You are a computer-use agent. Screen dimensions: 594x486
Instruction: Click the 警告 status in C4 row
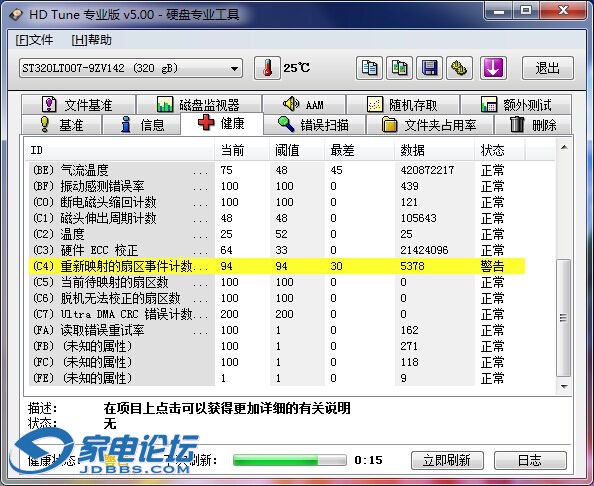[492, 266]
